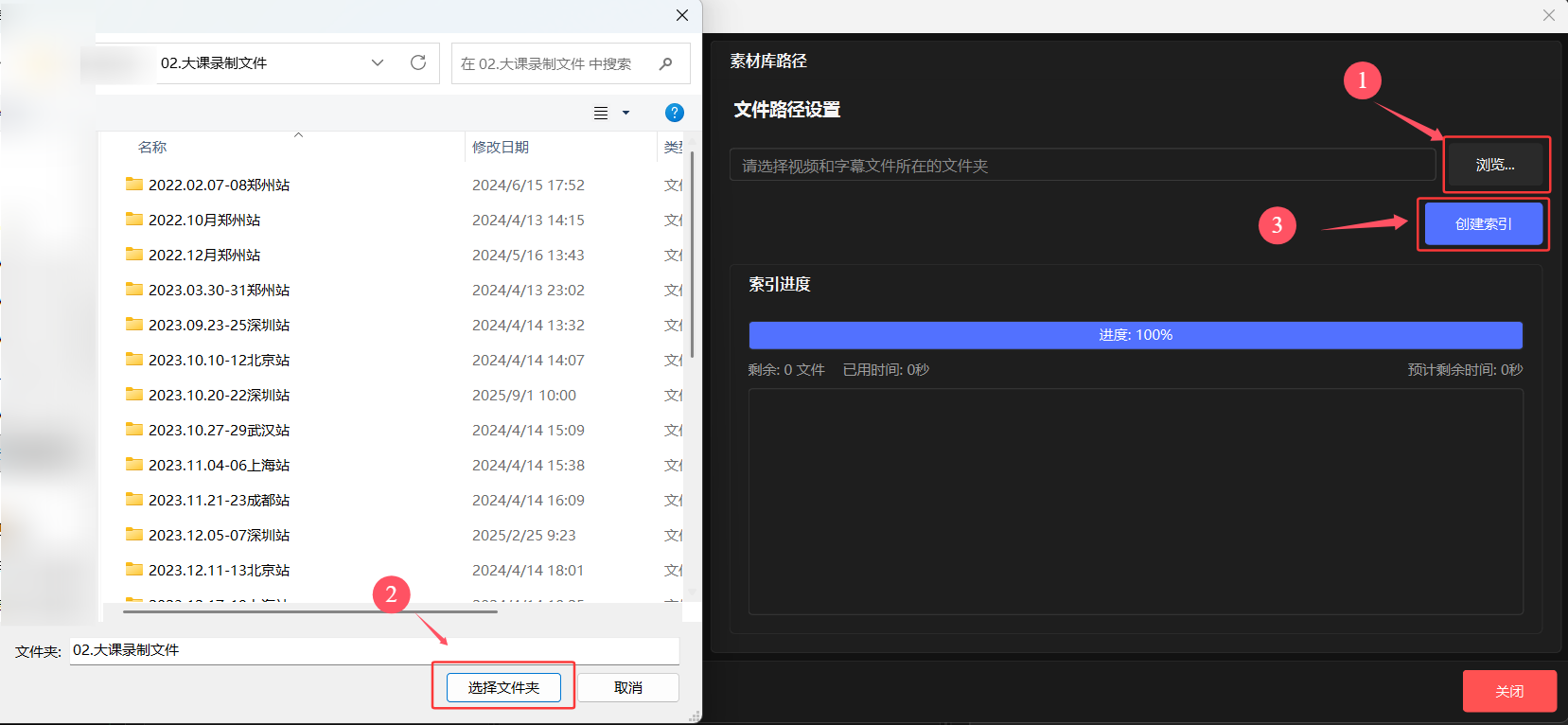Click the folder icon of 2023.11.04-06上海站

pos(134,464)
